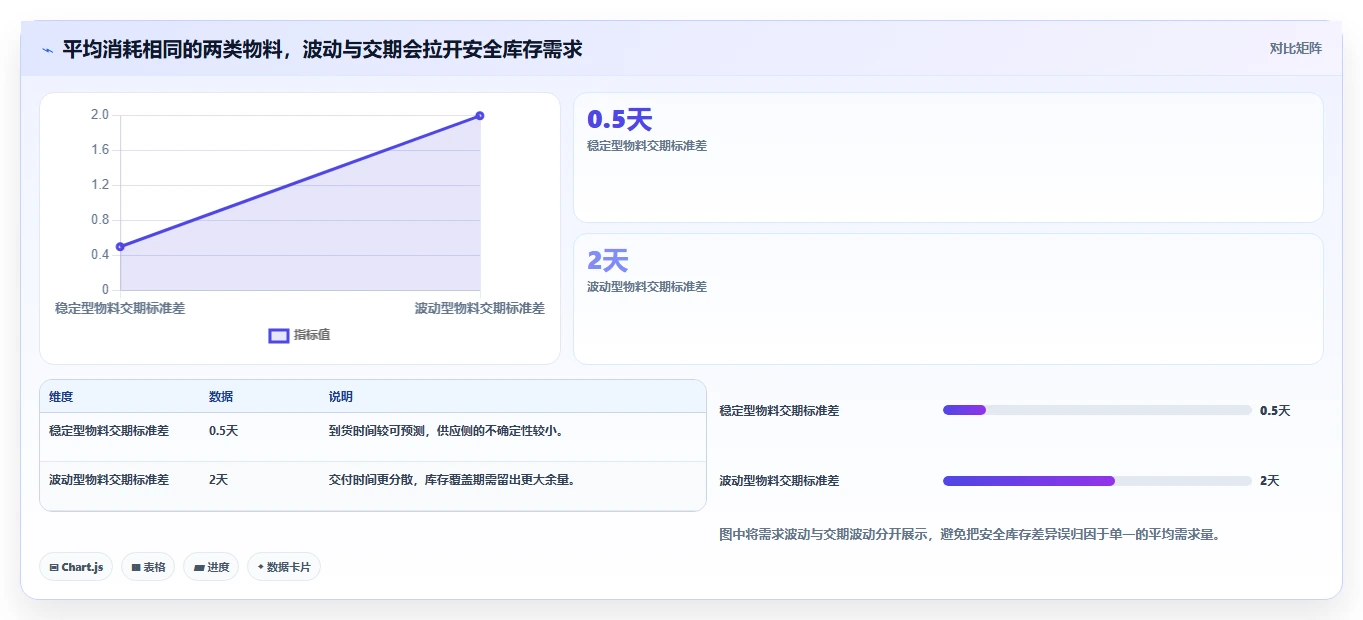Click description 交付时间更分散，库存覆盖期需留出更大余量。
1363x620 pixels.
pyautogui.click(x=453, y=480)
